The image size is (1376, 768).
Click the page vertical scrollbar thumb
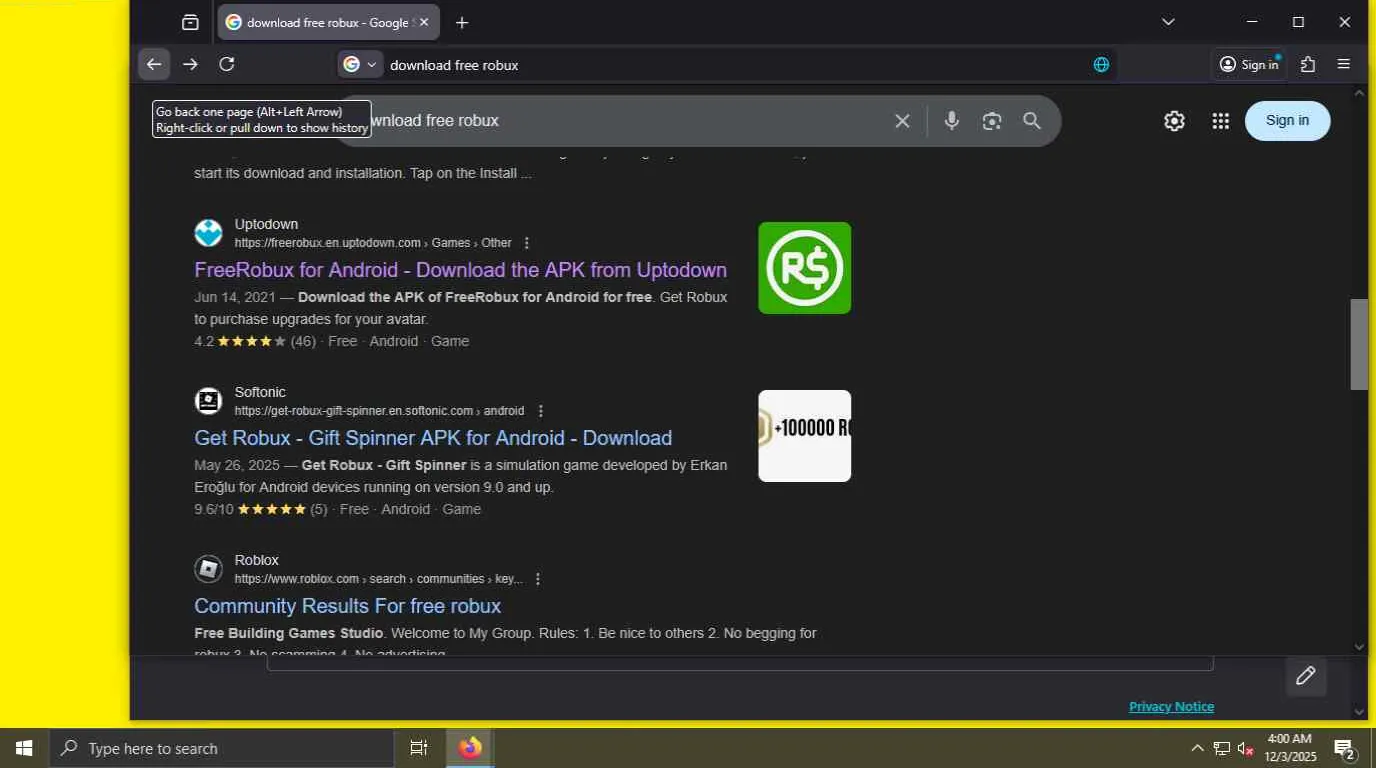[x=1359, y=344]
